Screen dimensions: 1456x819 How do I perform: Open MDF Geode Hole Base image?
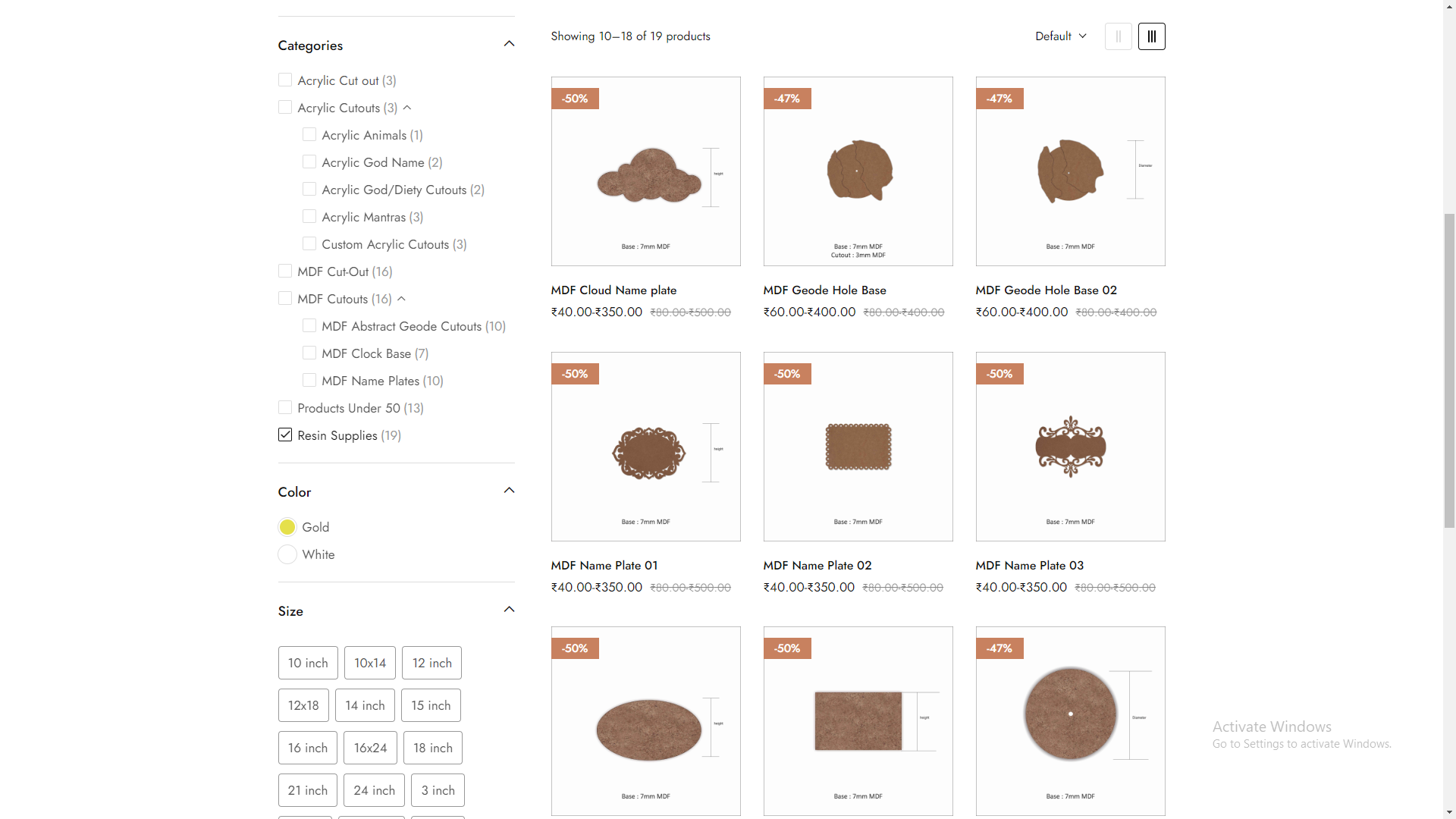(858, 171)
